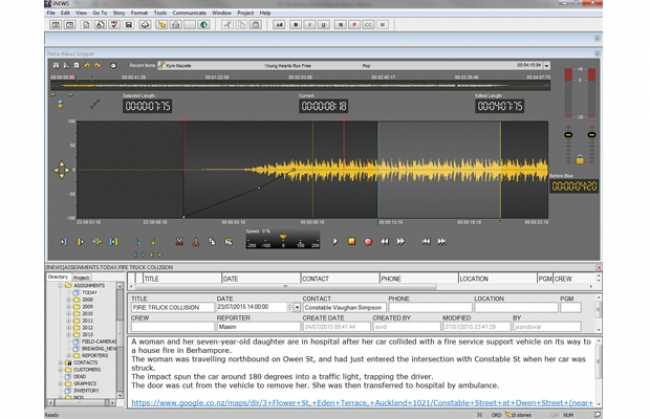Click the home icon in main toolbar
650x419 pixels.
click(x=176, y=25)
